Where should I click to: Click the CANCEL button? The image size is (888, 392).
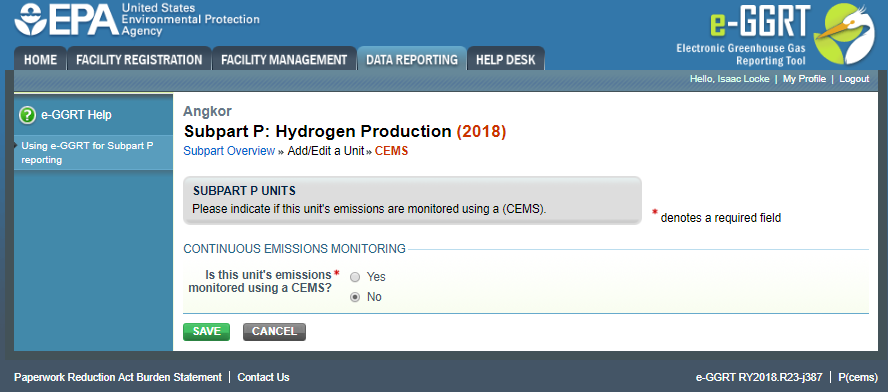pyautogui.click(x=274, y=332)
